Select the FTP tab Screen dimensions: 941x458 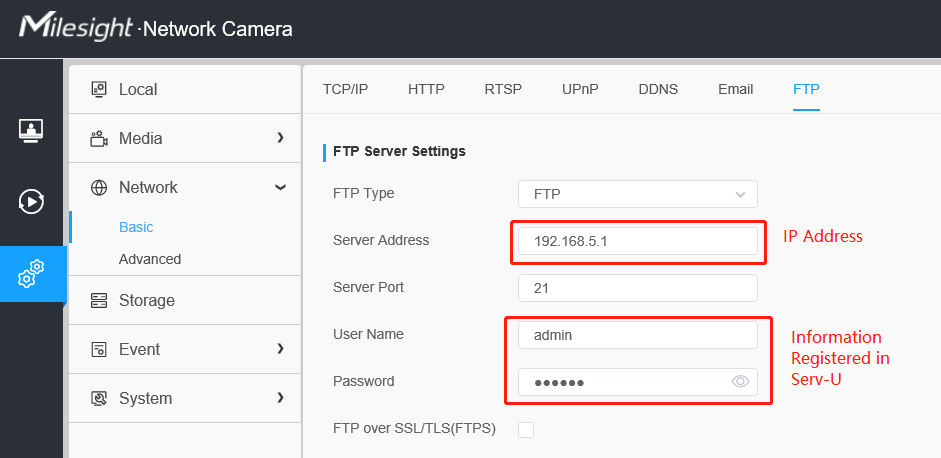(x=806, y=89)
